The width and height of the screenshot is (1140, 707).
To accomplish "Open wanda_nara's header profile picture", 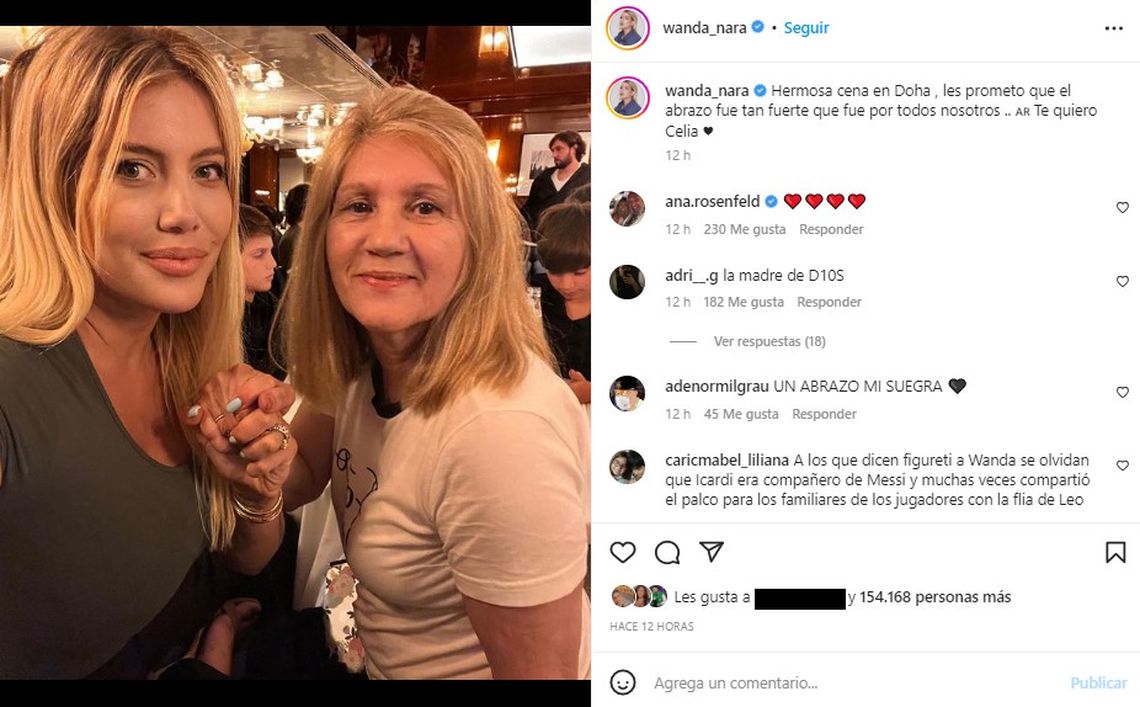I will (628, 28).
